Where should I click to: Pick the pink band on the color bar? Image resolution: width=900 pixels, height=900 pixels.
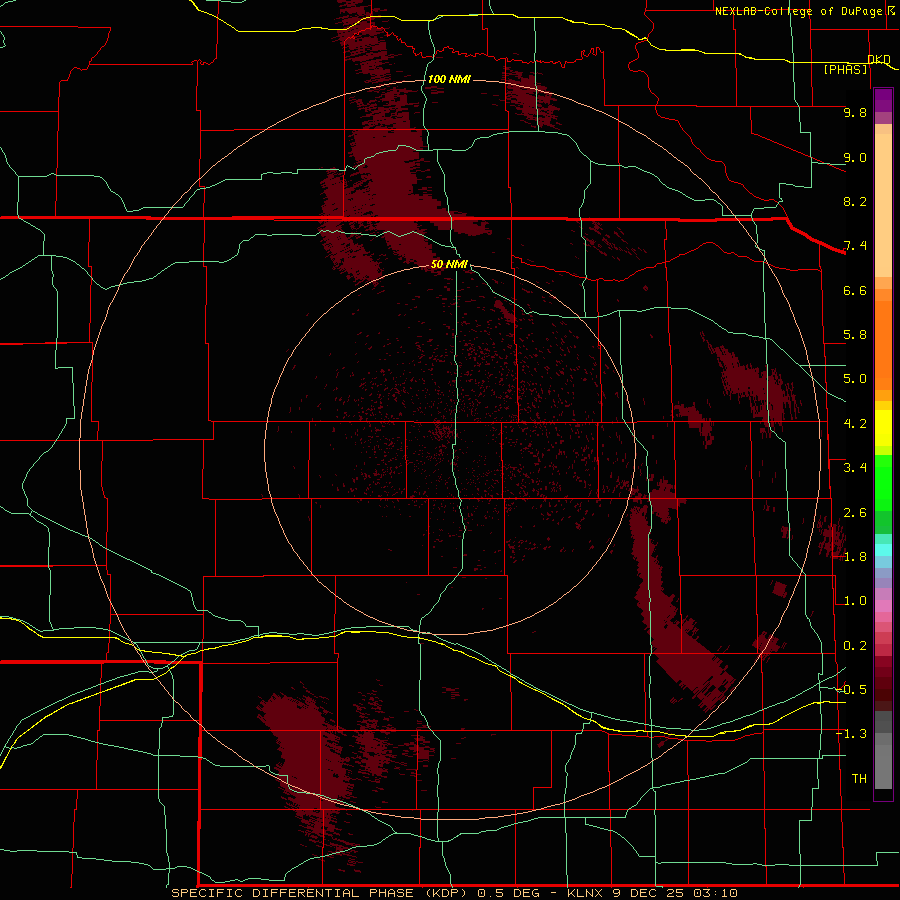pyautogui.click(x=883, y=606)
